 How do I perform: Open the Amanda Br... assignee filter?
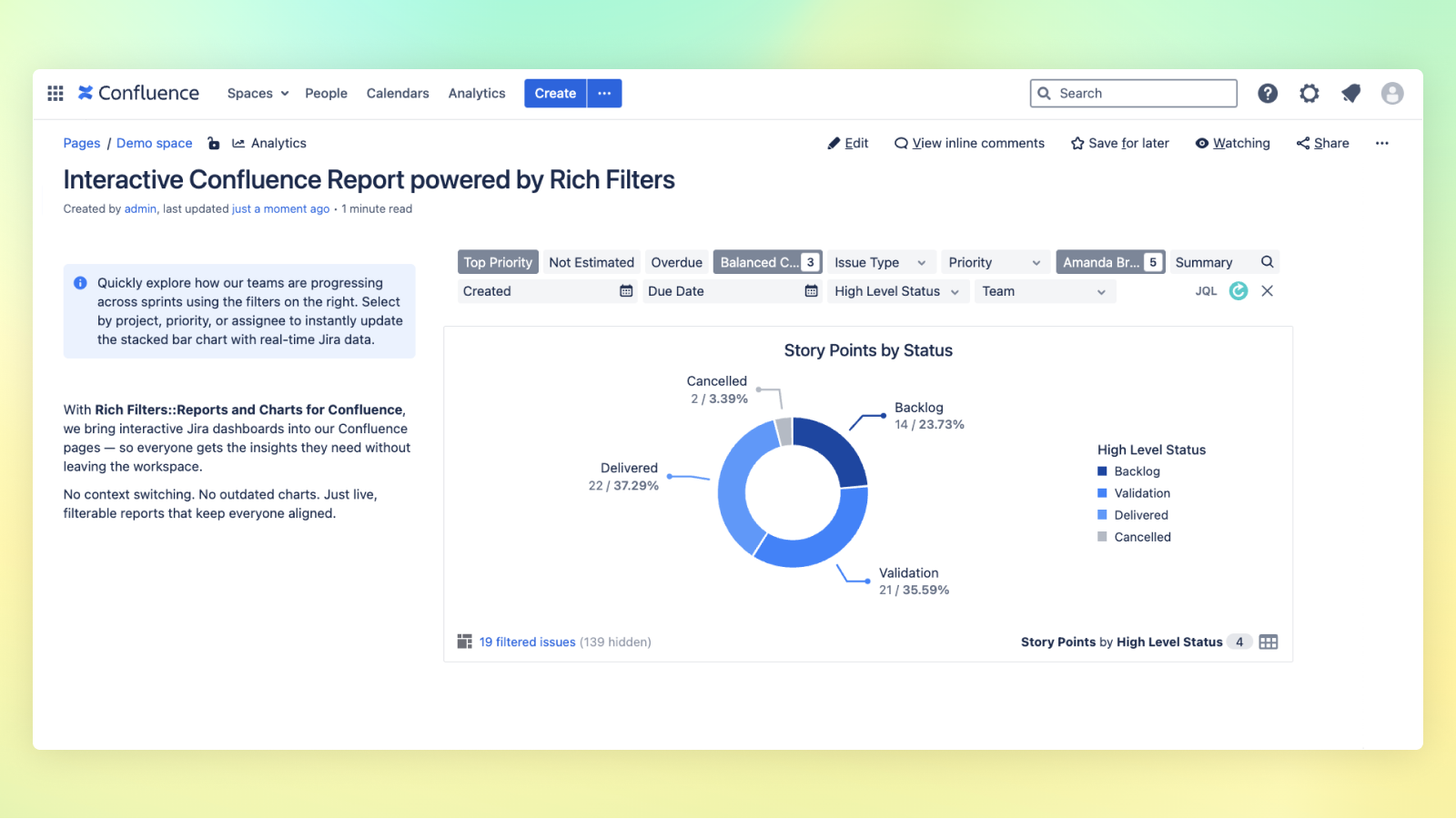tap(1110, 262)
